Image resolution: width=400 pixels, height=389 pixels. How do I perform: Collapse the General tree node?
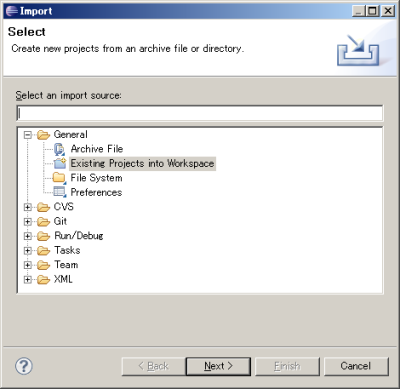tap(28, 135)
